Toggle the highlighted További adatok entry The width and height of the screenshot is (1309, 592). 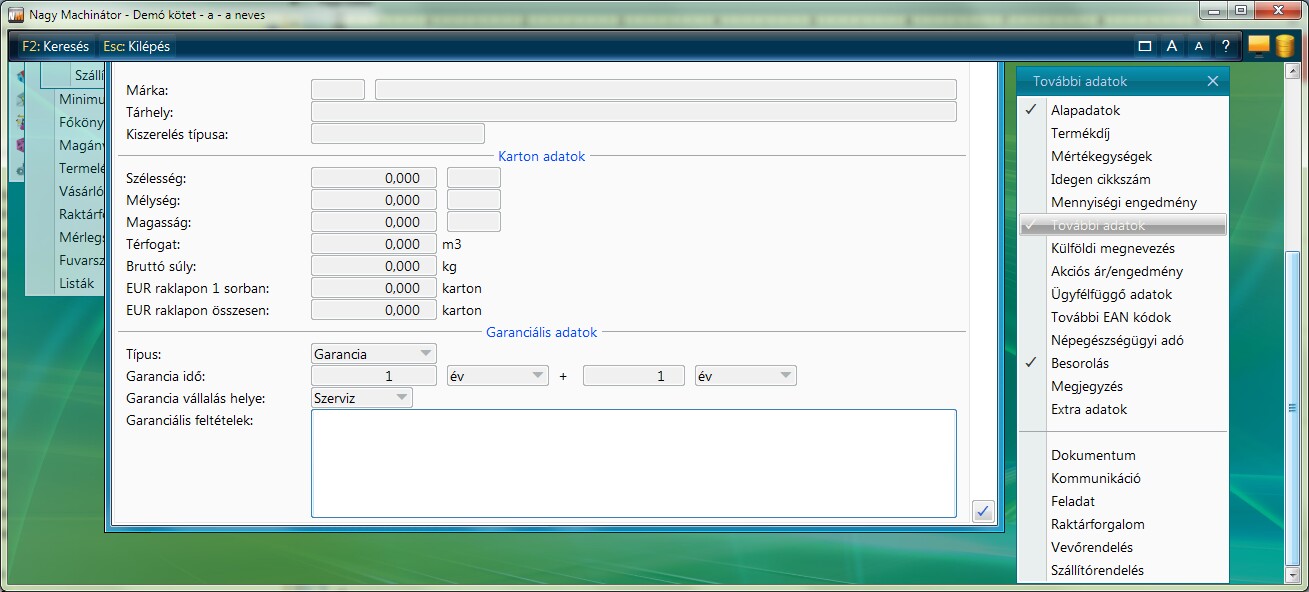pyautogui.click(x=1123, y=225)
